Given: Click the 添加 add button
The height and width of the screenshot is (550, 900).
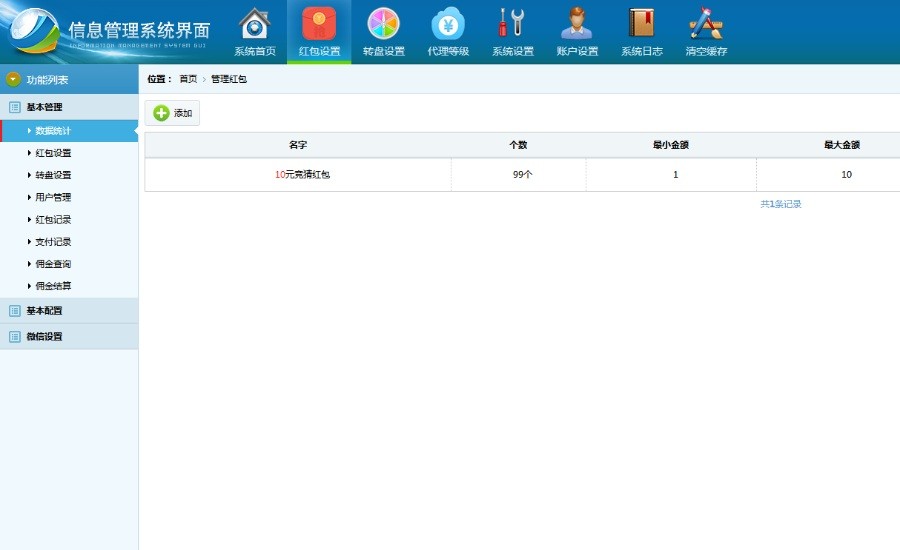Looking at the screenshot, I should 172,113.
